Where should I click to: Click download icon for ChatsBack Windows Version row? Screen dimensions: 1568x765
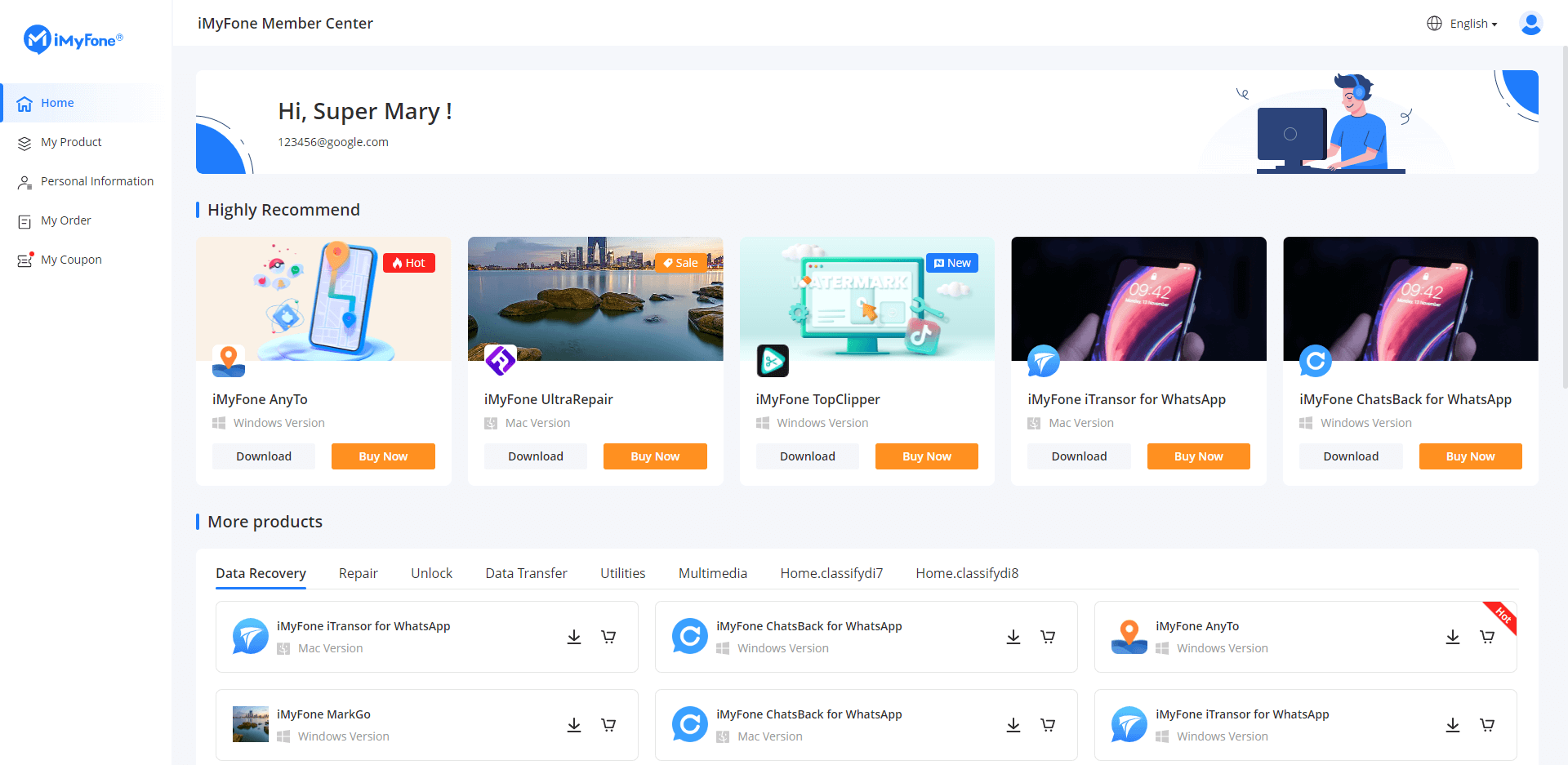click(x=1013, y=637)
